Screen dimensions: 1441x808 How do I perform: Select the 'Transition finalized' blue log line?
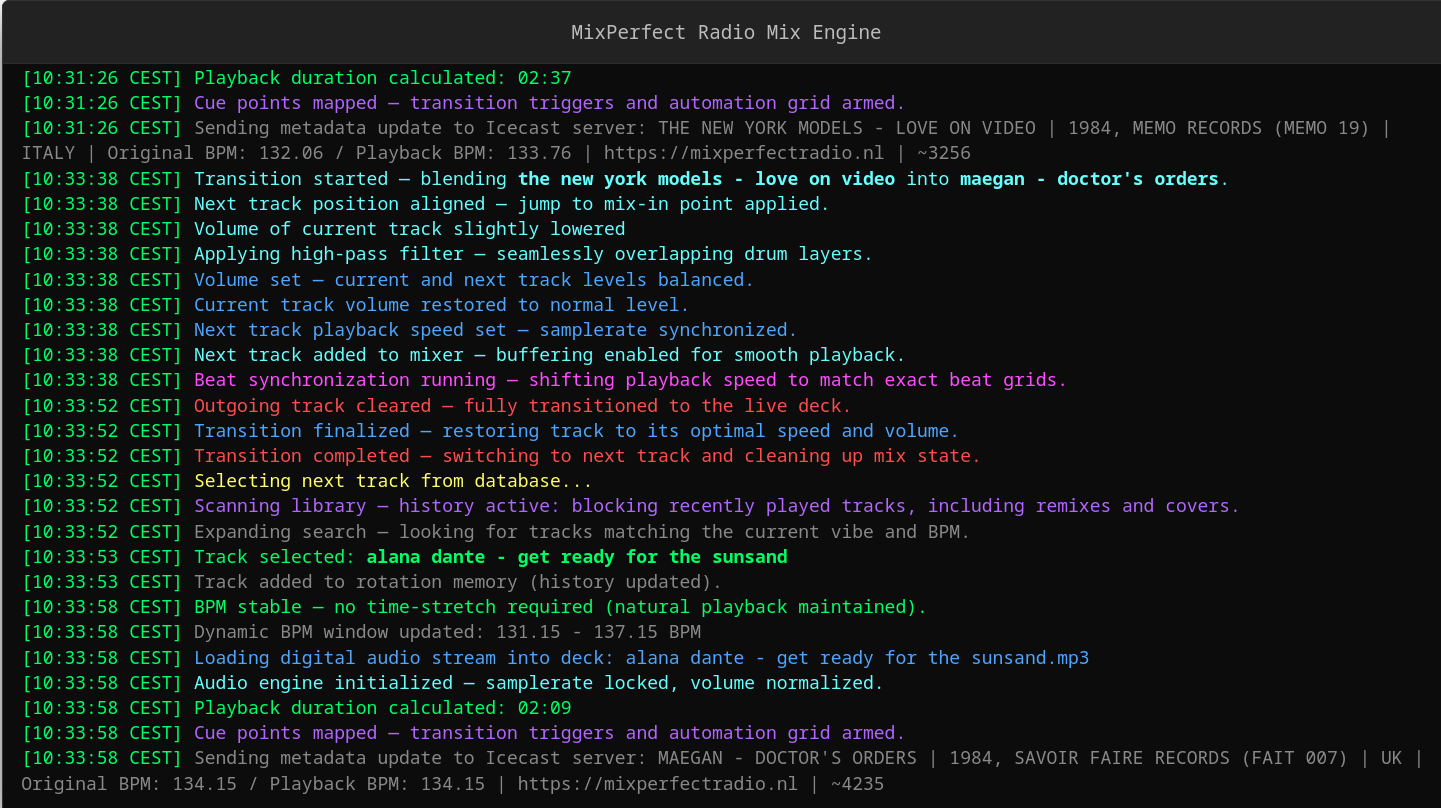pyautogui.click(x=577, y=431)
